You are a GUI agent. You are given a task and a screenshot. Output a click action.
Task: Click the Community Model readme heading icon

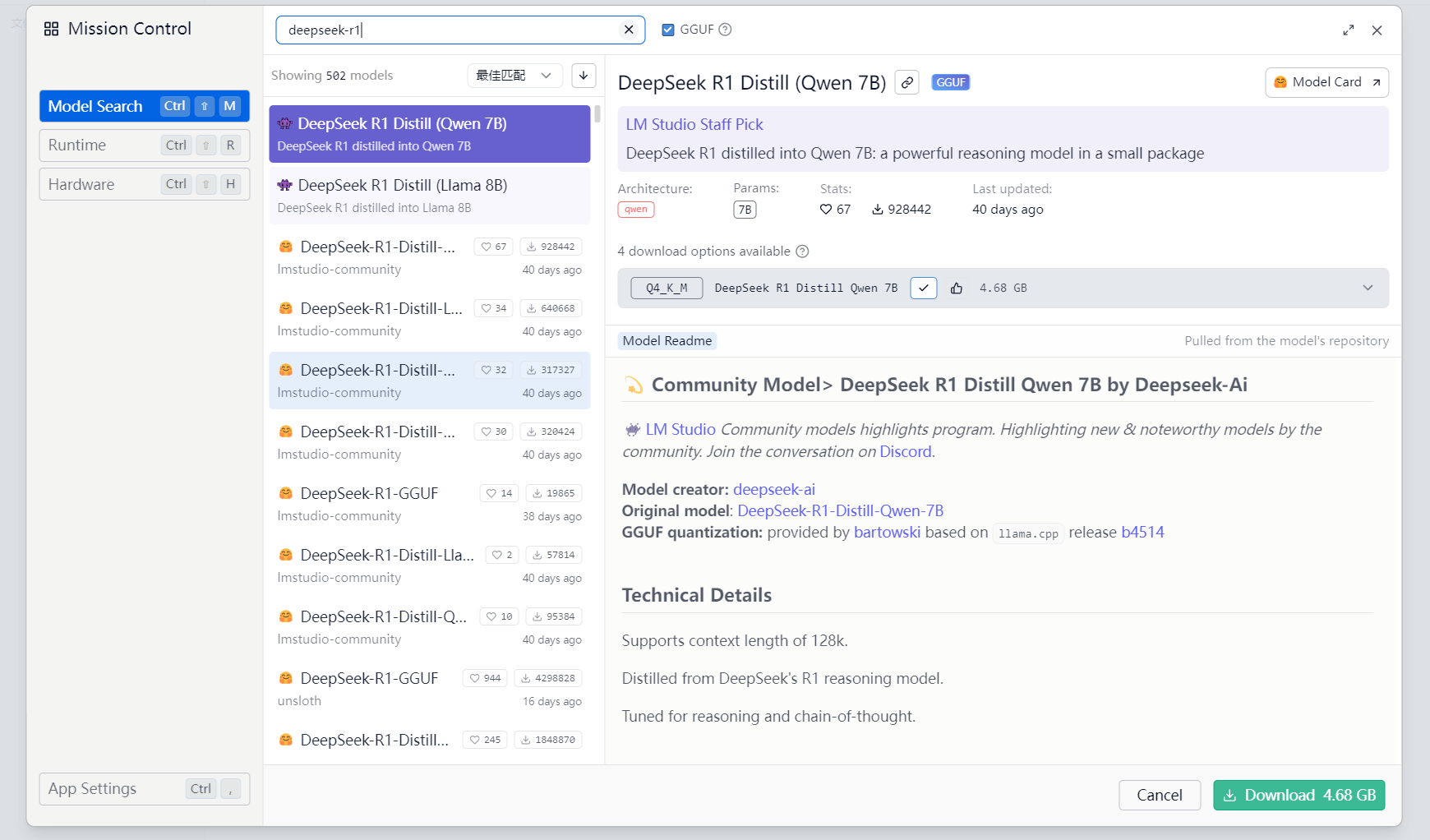pos(634,385)
